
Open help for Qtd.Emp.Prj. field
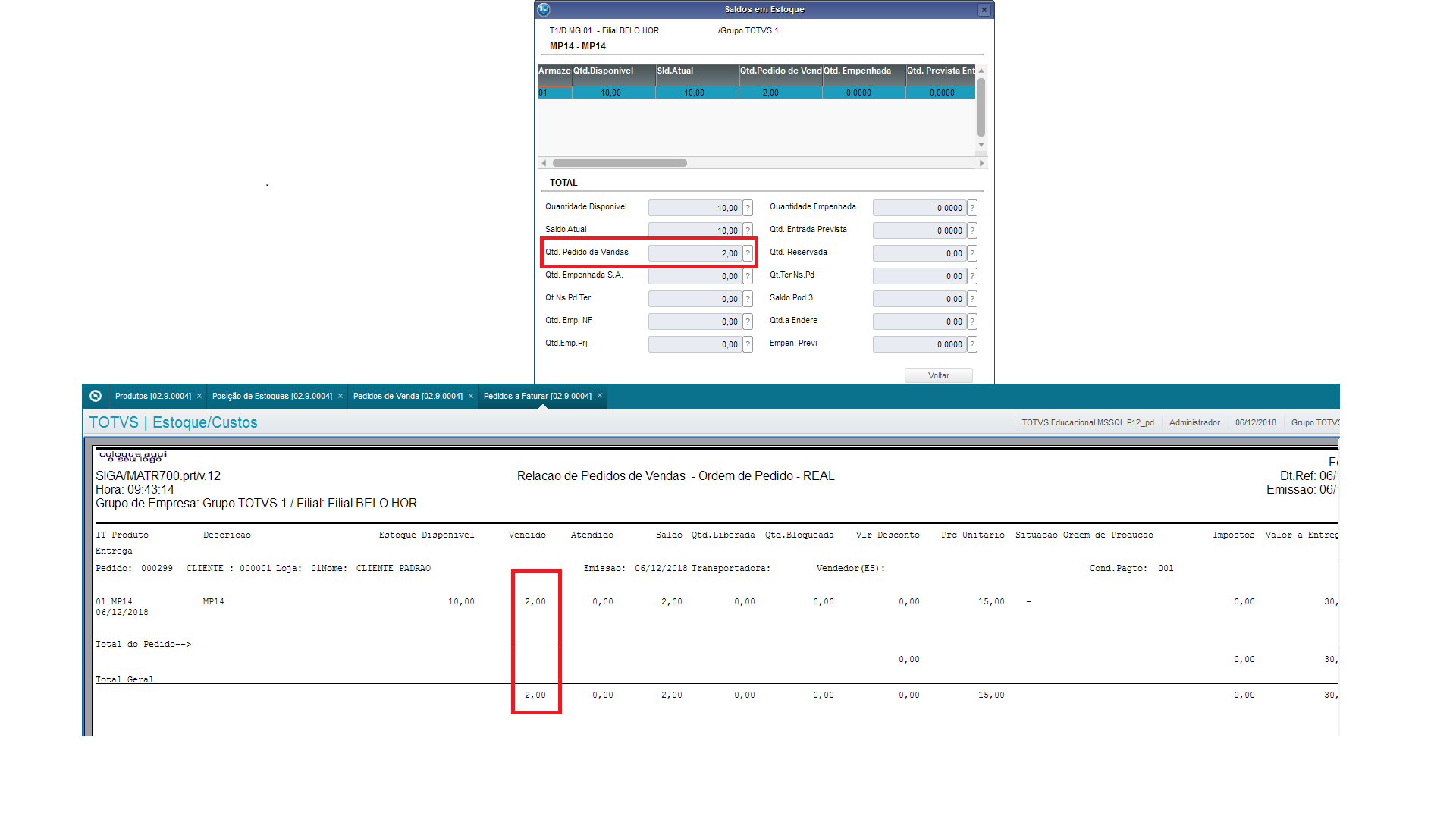pyautogui.click(x=748, y=344)
